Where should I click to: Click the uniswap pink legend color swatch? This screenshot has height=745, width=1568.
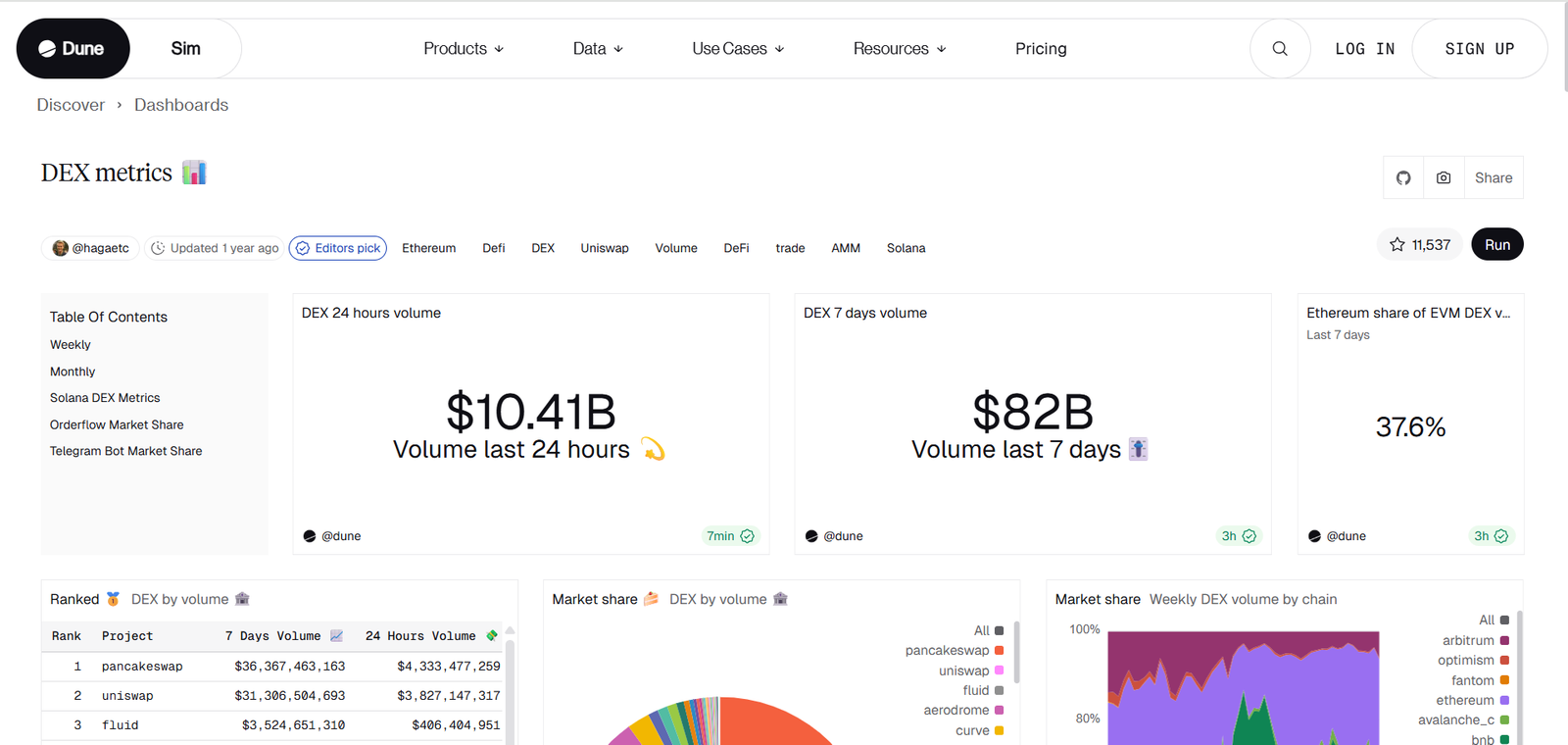[999, 670]
